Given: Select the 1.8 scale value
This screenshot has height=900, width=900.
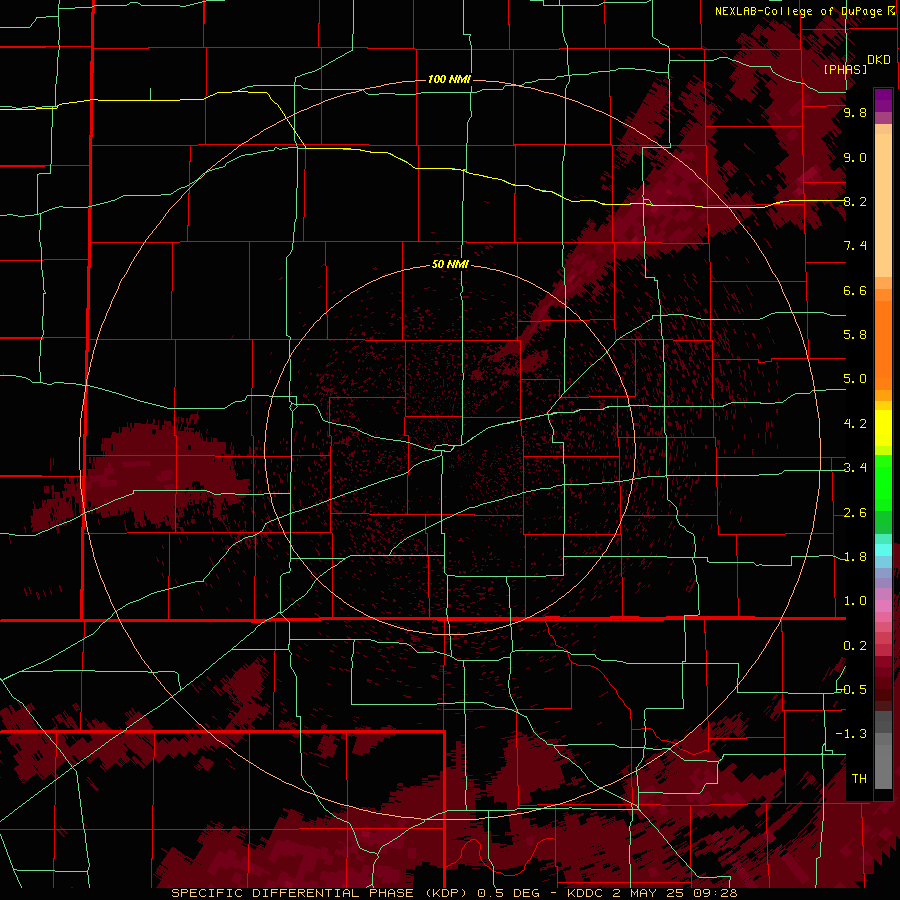Looking at the screenshot, I should pyautogui.click(x=855, y=557).
